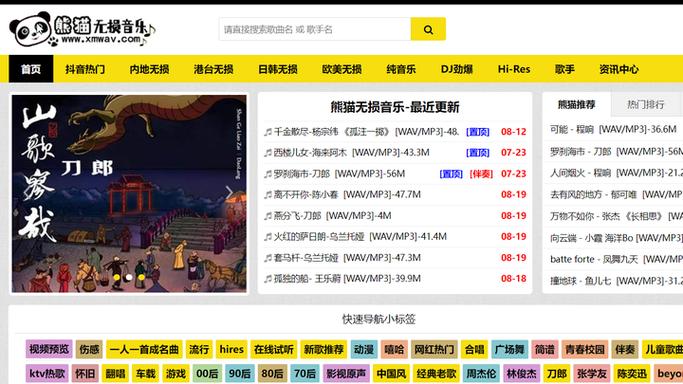The width and height of the screenshot is (683, 384).
Task: Click the yellow search magnifier button
Action: click(428, 29)
